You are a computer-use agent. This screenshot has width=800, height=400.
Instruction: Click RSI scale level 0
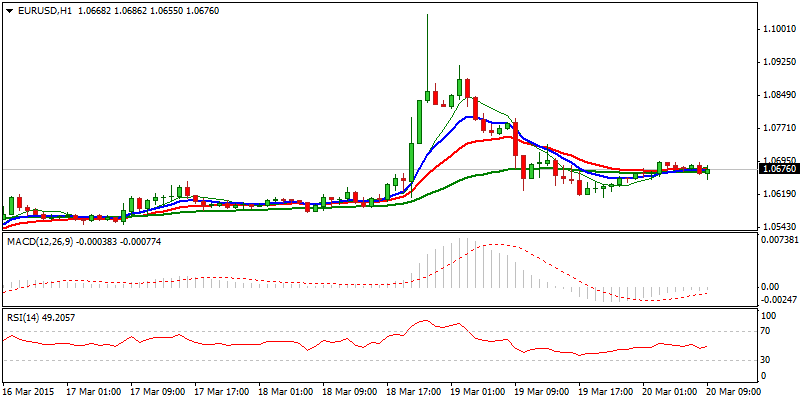click(x=764, y=376)
